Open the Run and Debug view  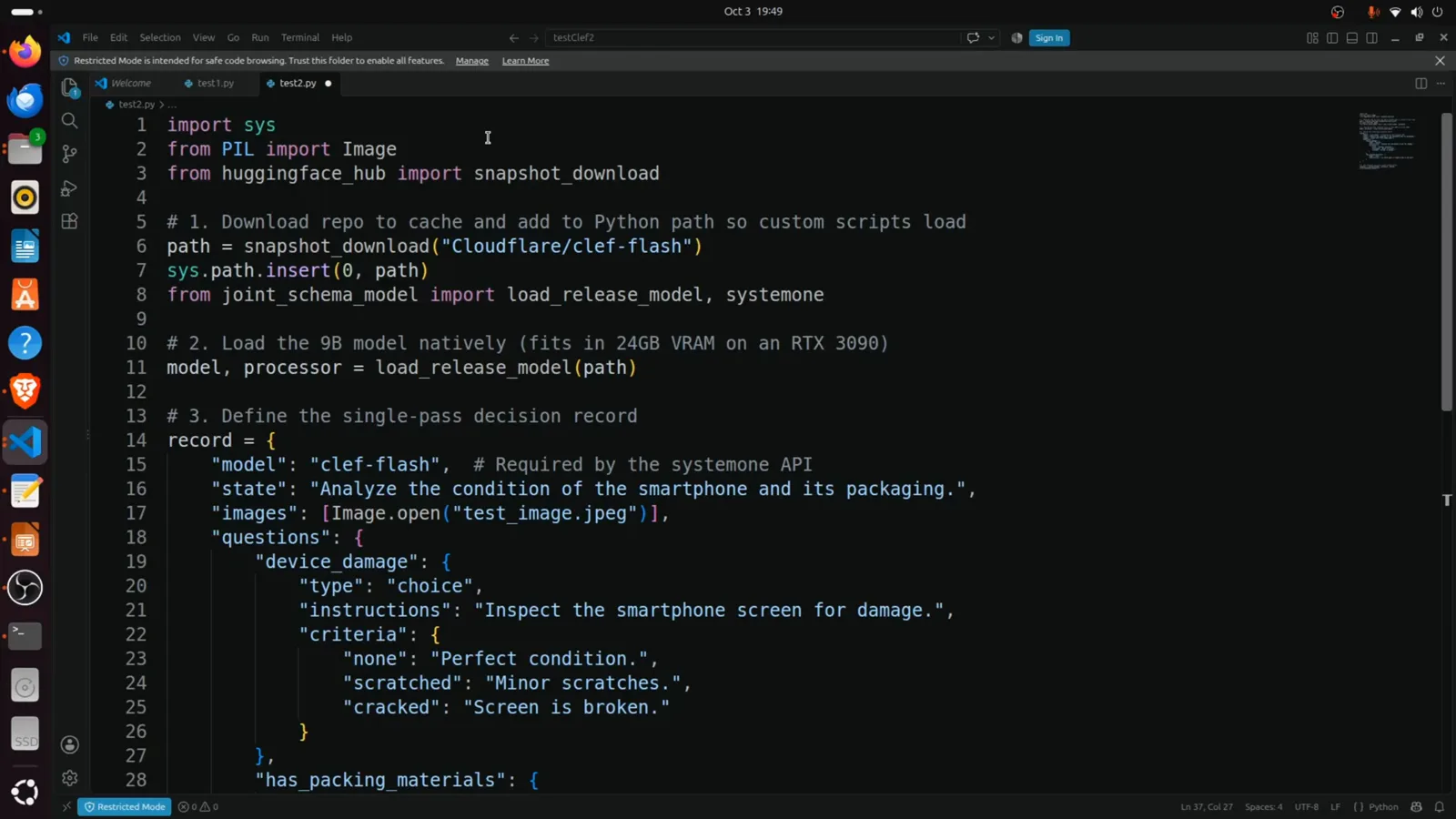click(69, 187)
